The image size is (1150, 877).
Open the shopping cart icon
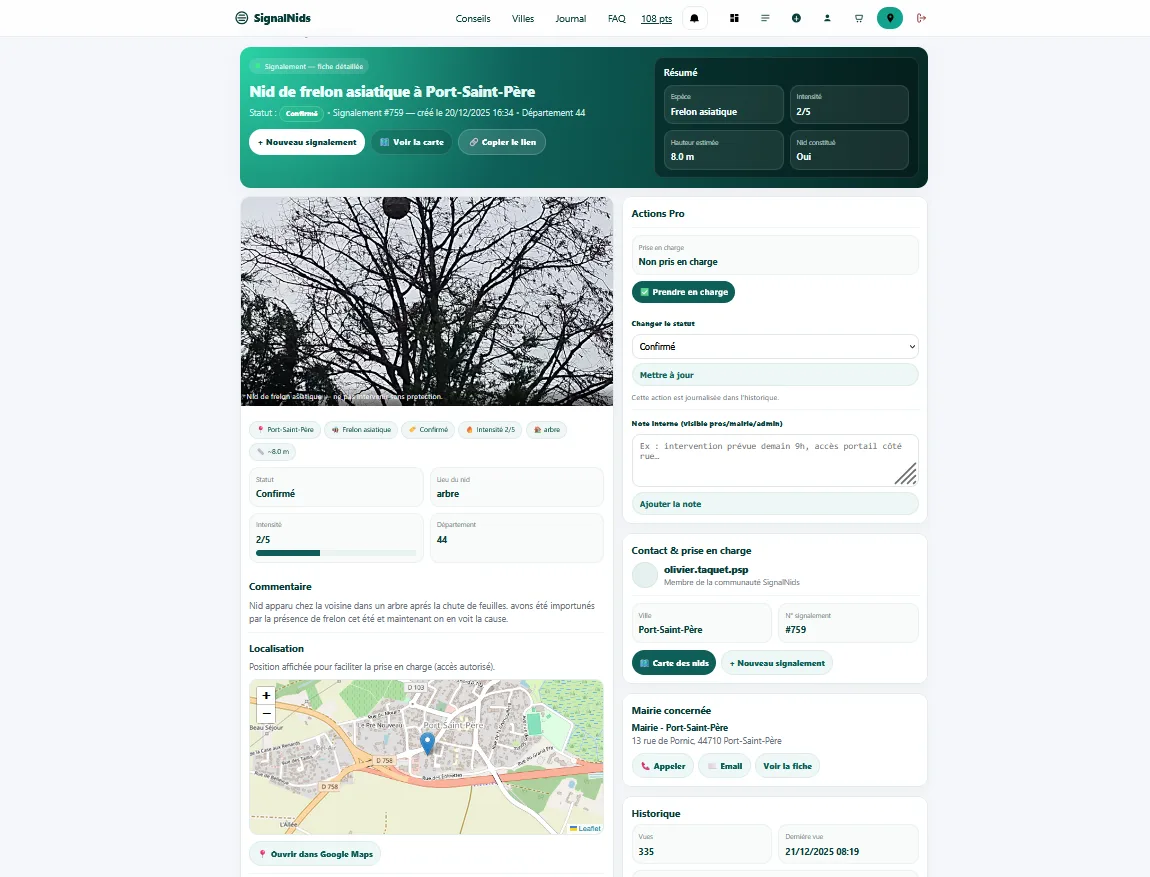(858, 18)
